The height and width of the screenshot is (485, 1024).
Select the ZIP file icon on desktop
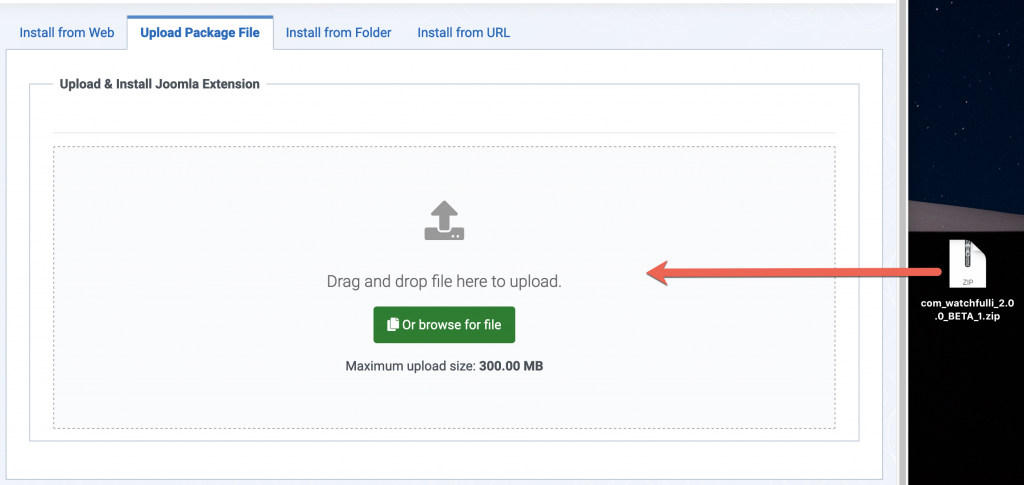pyautogui.click(x=967, y=264)
